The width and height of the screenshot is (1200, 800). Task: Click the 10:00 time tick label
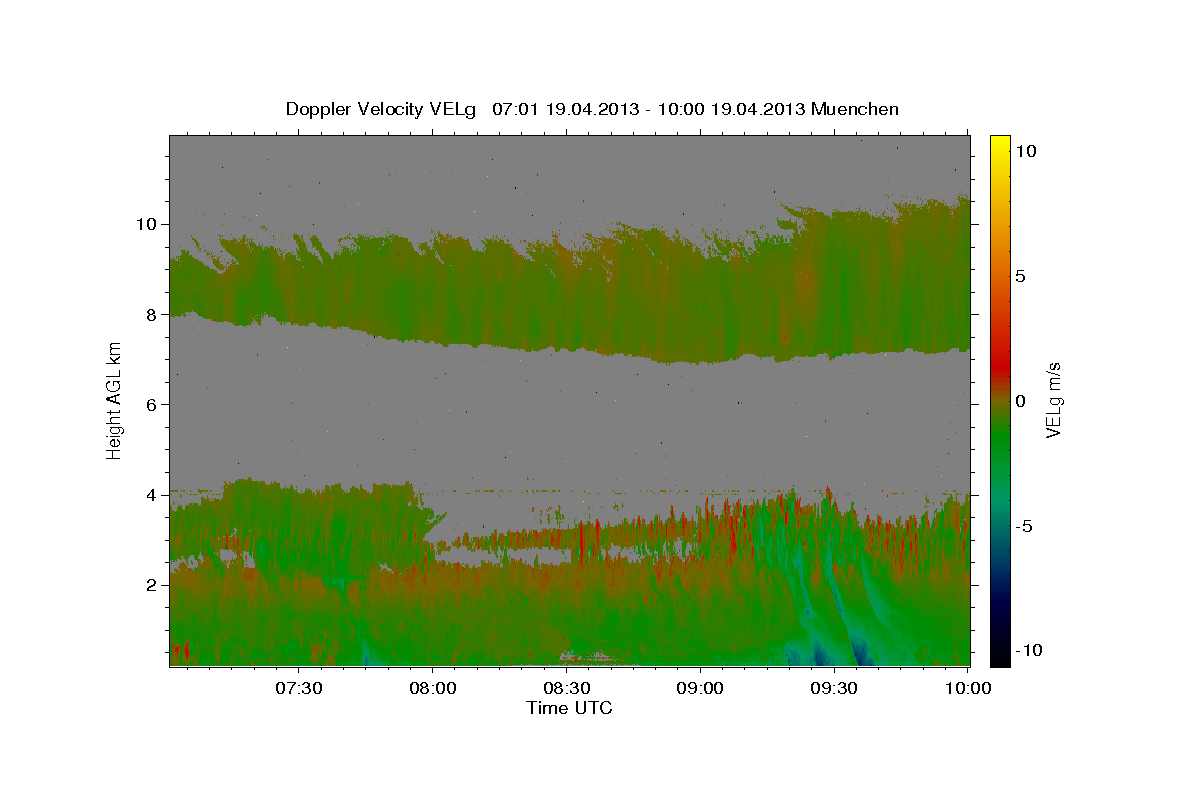[968, 689]
